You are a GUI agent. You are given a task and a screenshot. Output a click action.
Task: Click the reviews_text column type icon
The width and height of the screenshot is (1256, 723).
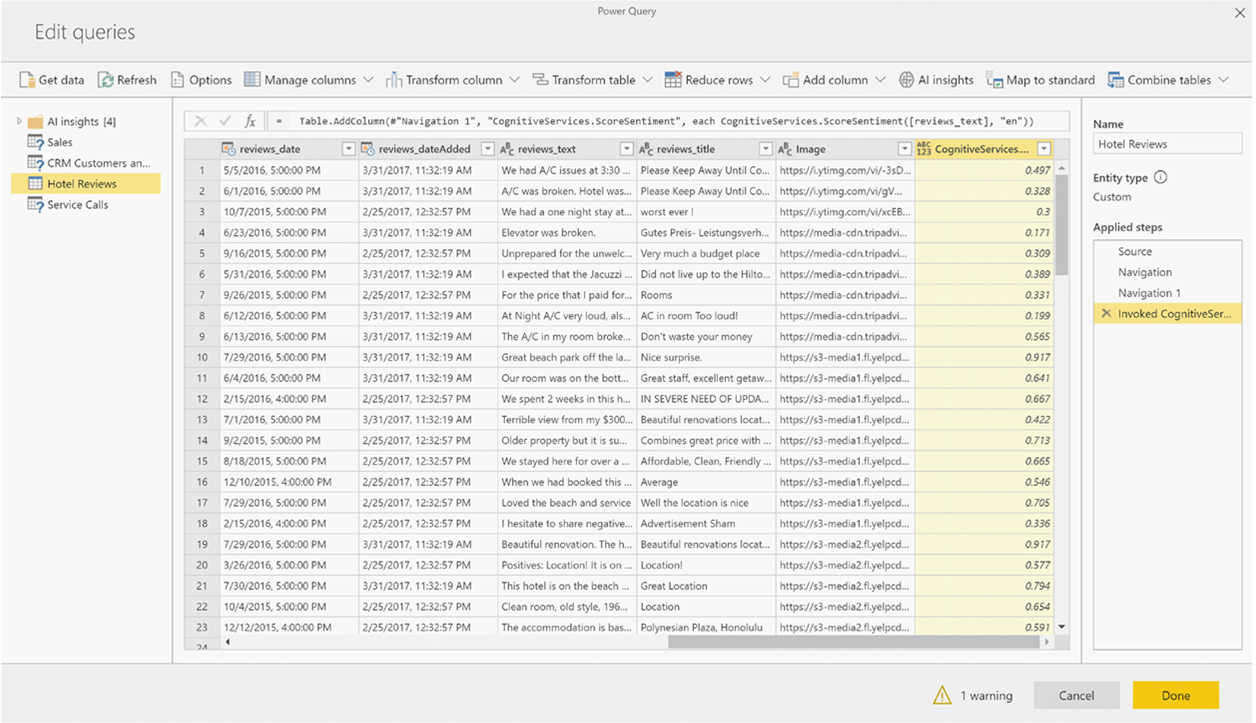[507, 149]
